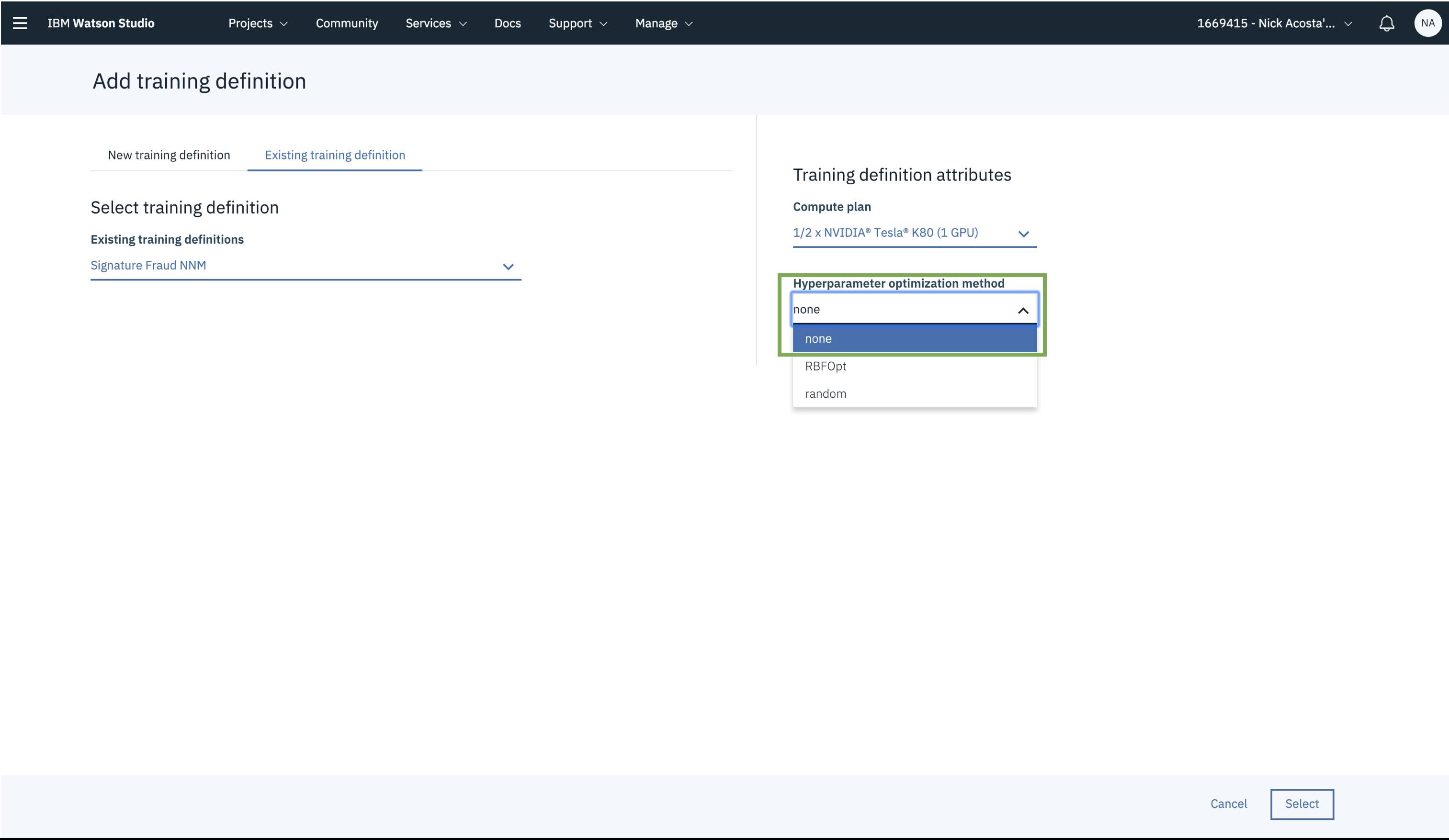Open the Community page

[347, 23]
